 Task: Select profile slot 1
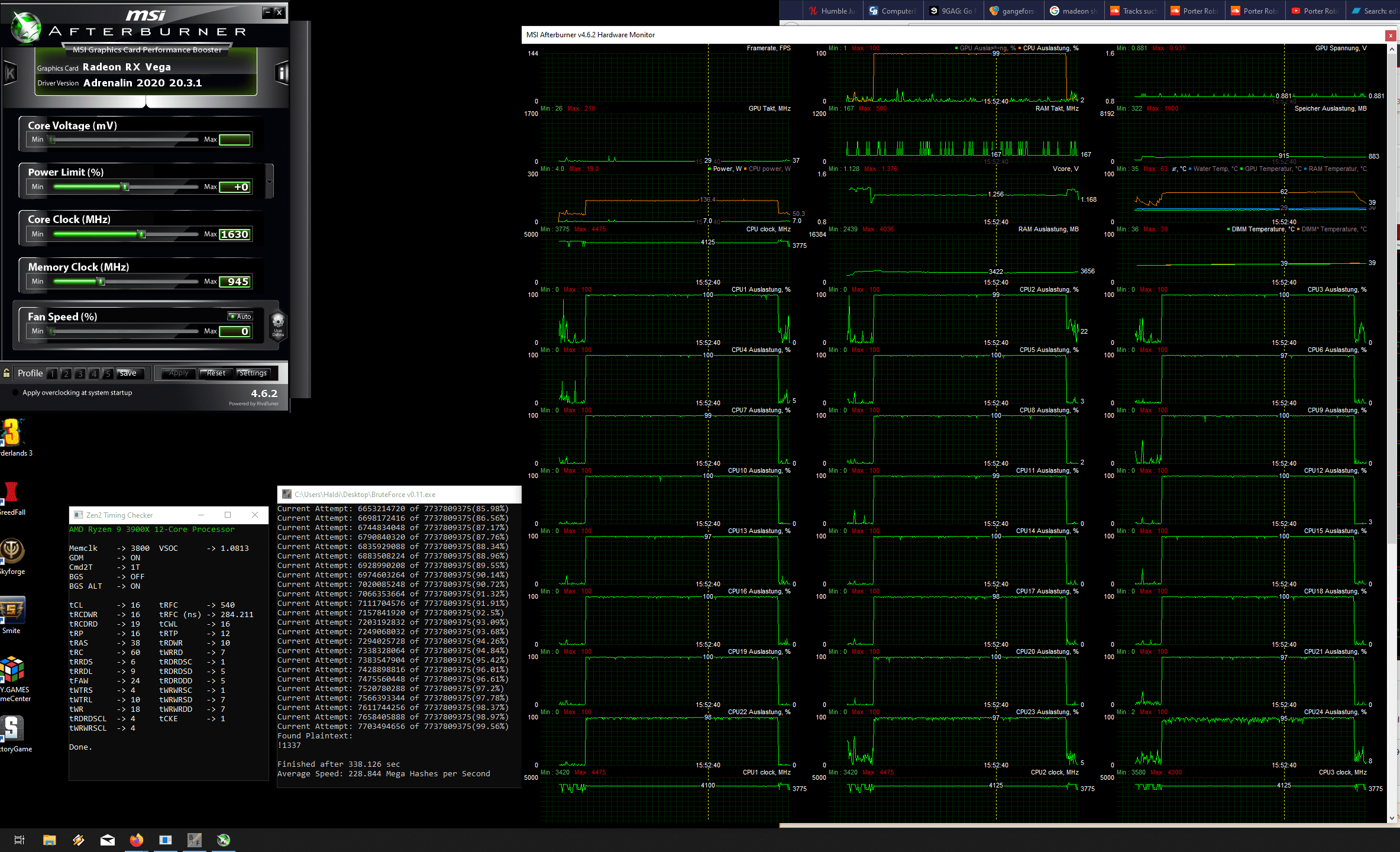[52, 373]
